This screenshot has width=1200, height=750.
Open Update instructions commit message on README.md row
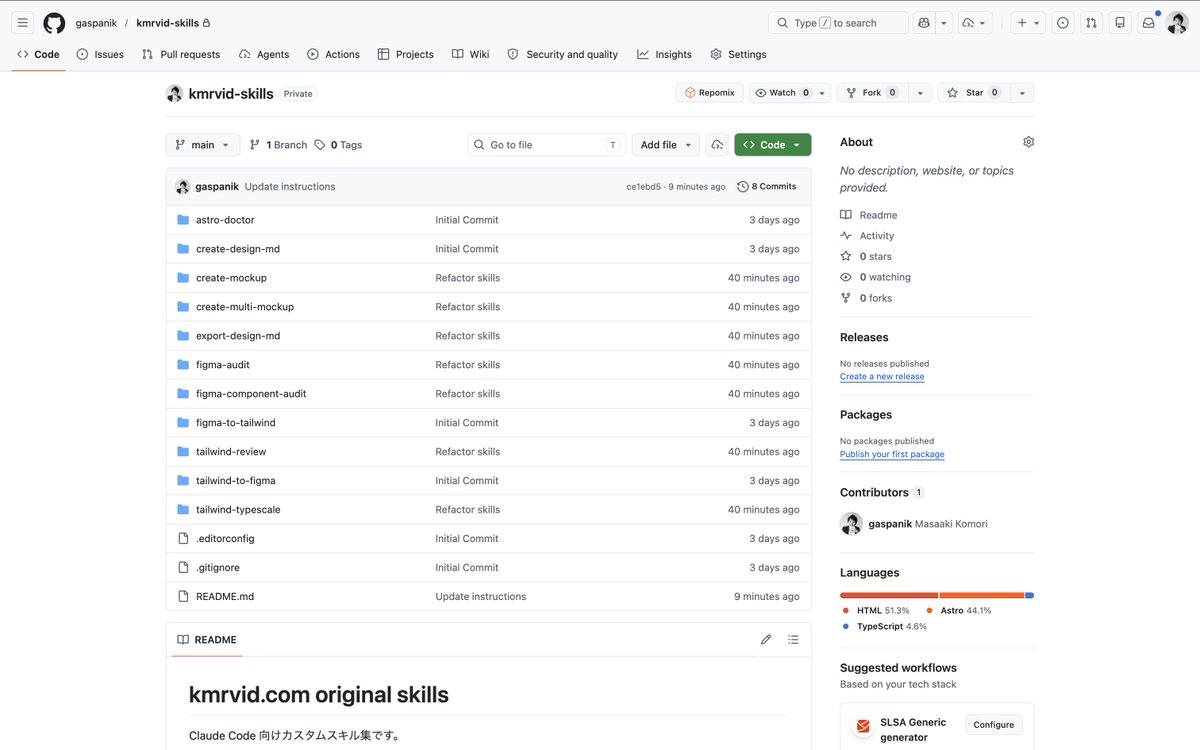click(x=480, y=597)
